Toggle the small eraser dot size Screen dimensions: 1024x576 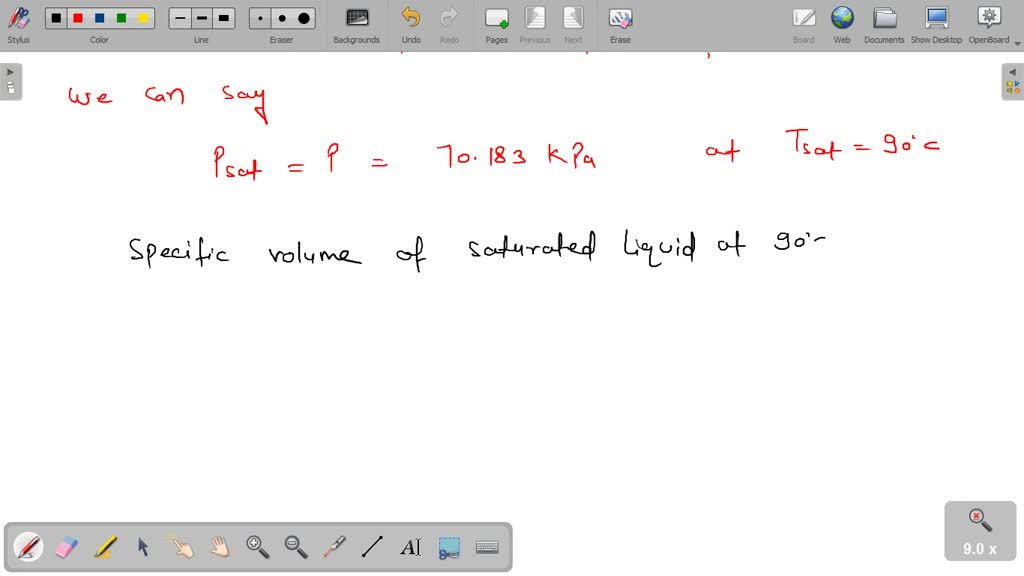pos(259,17)
